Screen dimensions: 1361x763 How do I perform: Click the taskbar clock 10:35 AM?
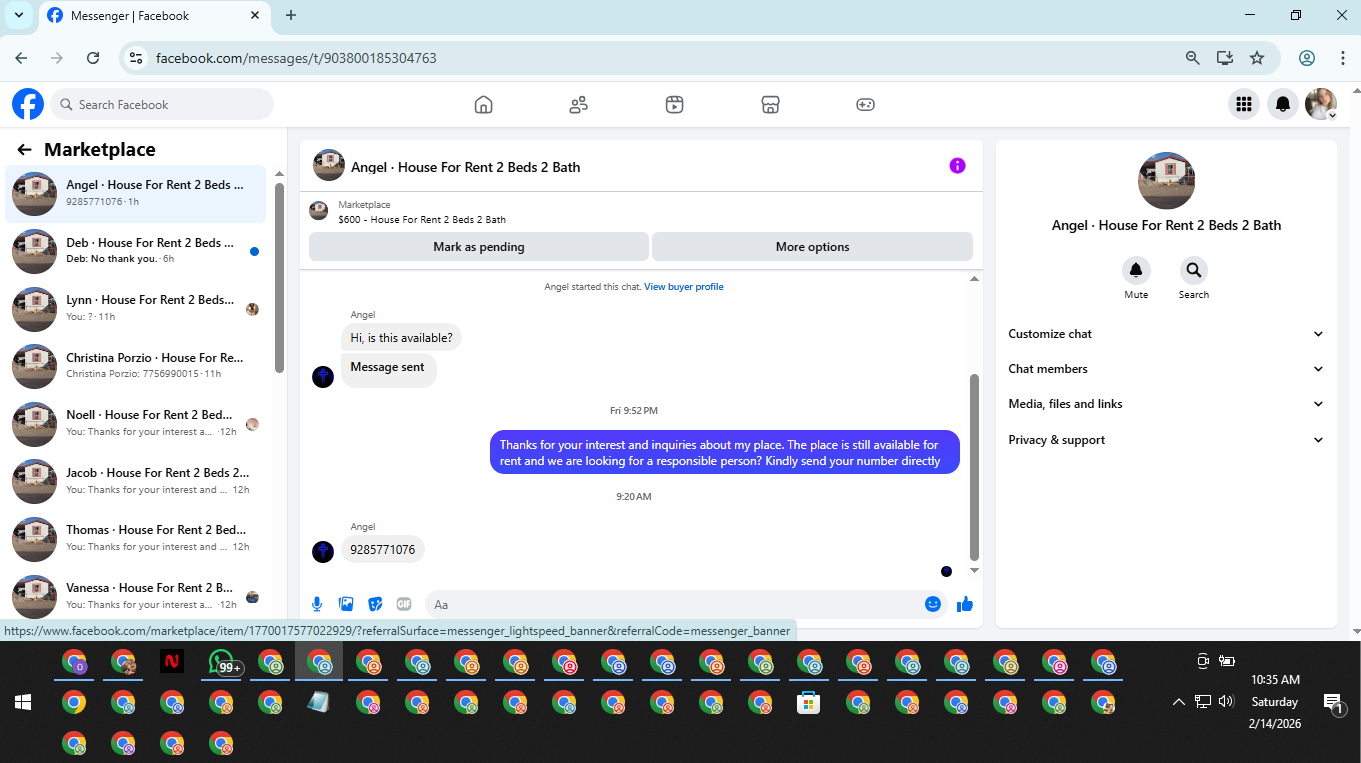pyautogui.click(x=1275, y=680)
